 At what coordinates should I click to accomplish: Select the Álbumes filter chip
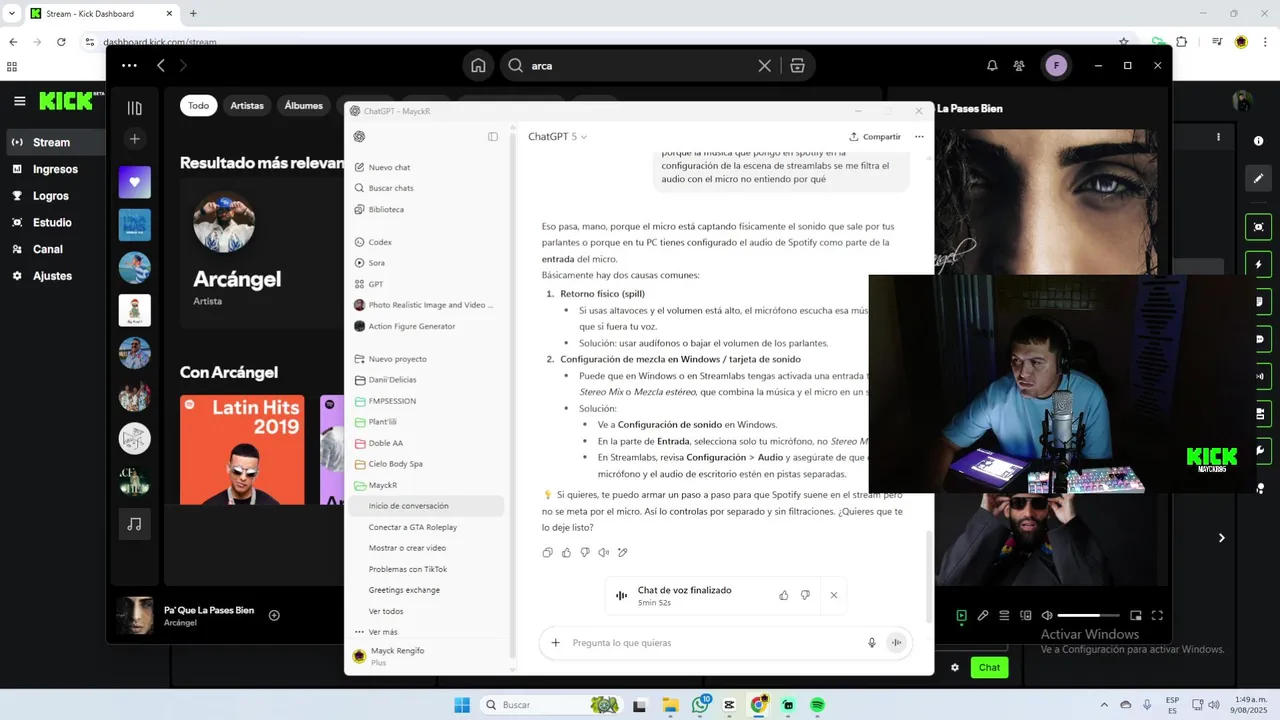coord(304,105)
